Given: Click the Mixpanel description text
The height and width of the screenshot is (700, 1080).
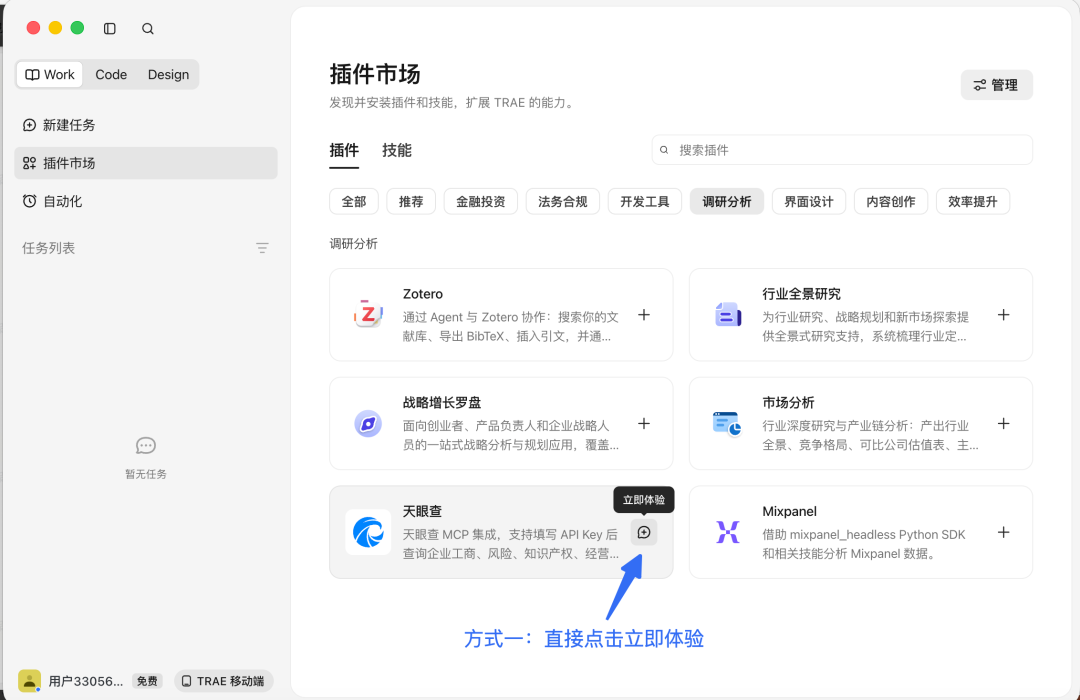Looking at the screenshot, I should pyautogui.click(x=864, y=544).
